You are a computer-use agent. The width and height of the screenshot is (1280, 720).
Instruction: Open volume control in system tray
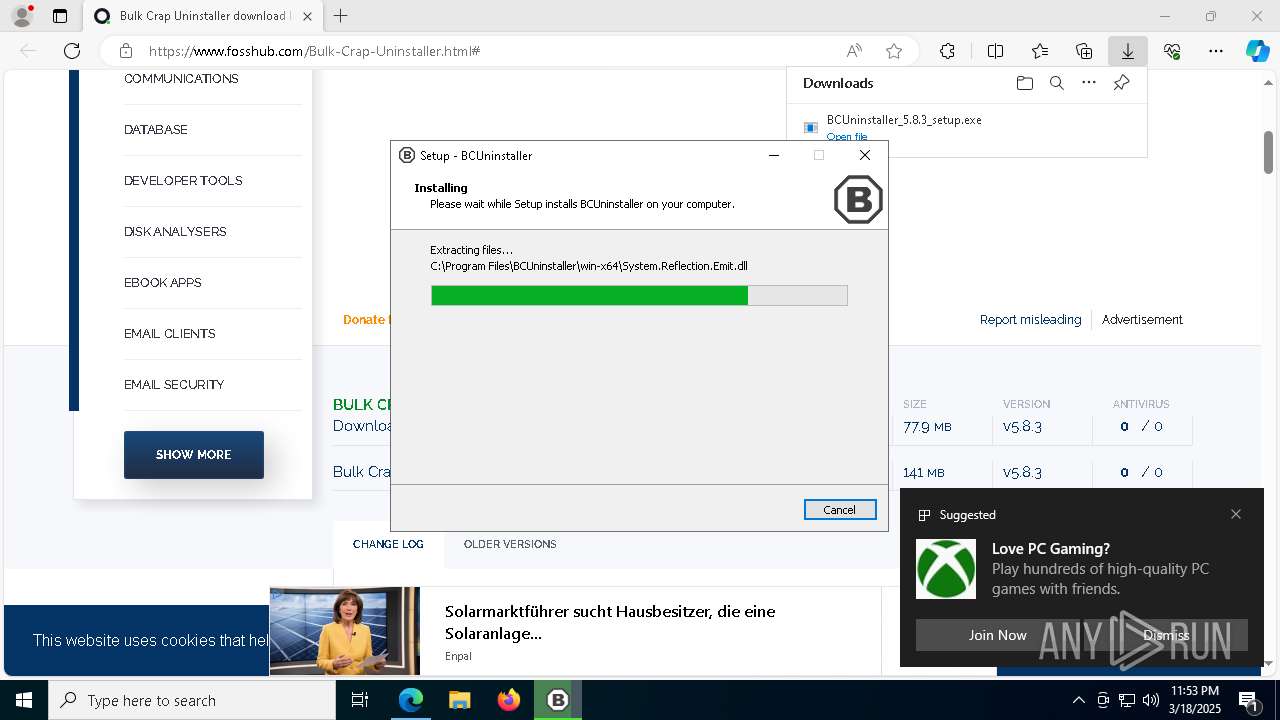pyautogui.click(x=1151, y=700)
